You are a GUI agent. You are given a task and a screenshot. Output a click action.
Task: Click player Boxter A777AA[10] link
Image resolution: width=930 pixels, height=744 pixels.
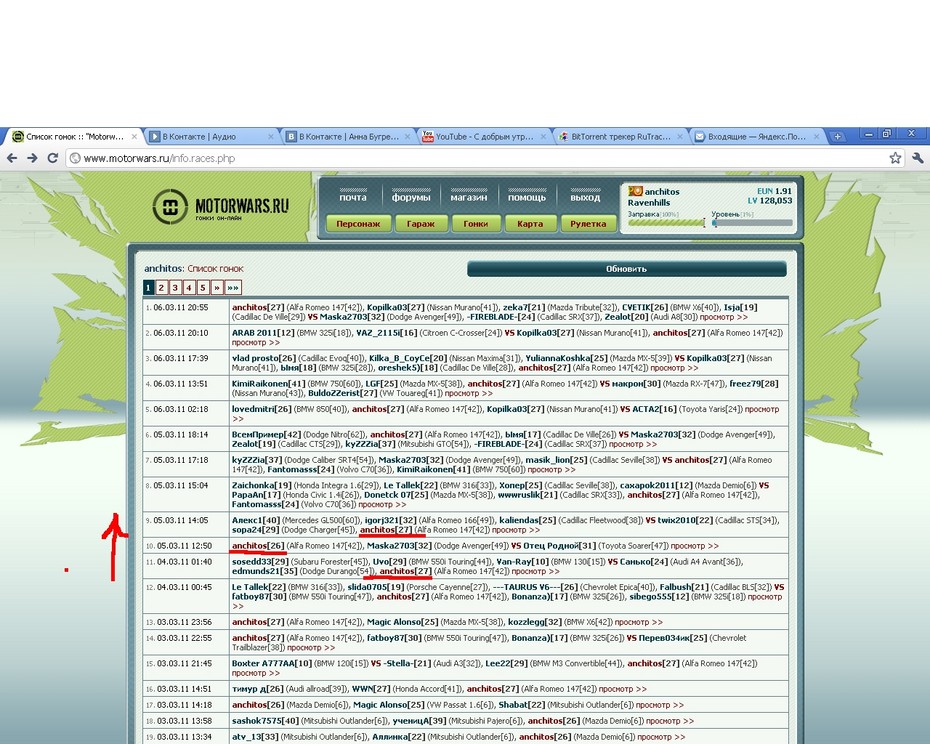(271, 664)
